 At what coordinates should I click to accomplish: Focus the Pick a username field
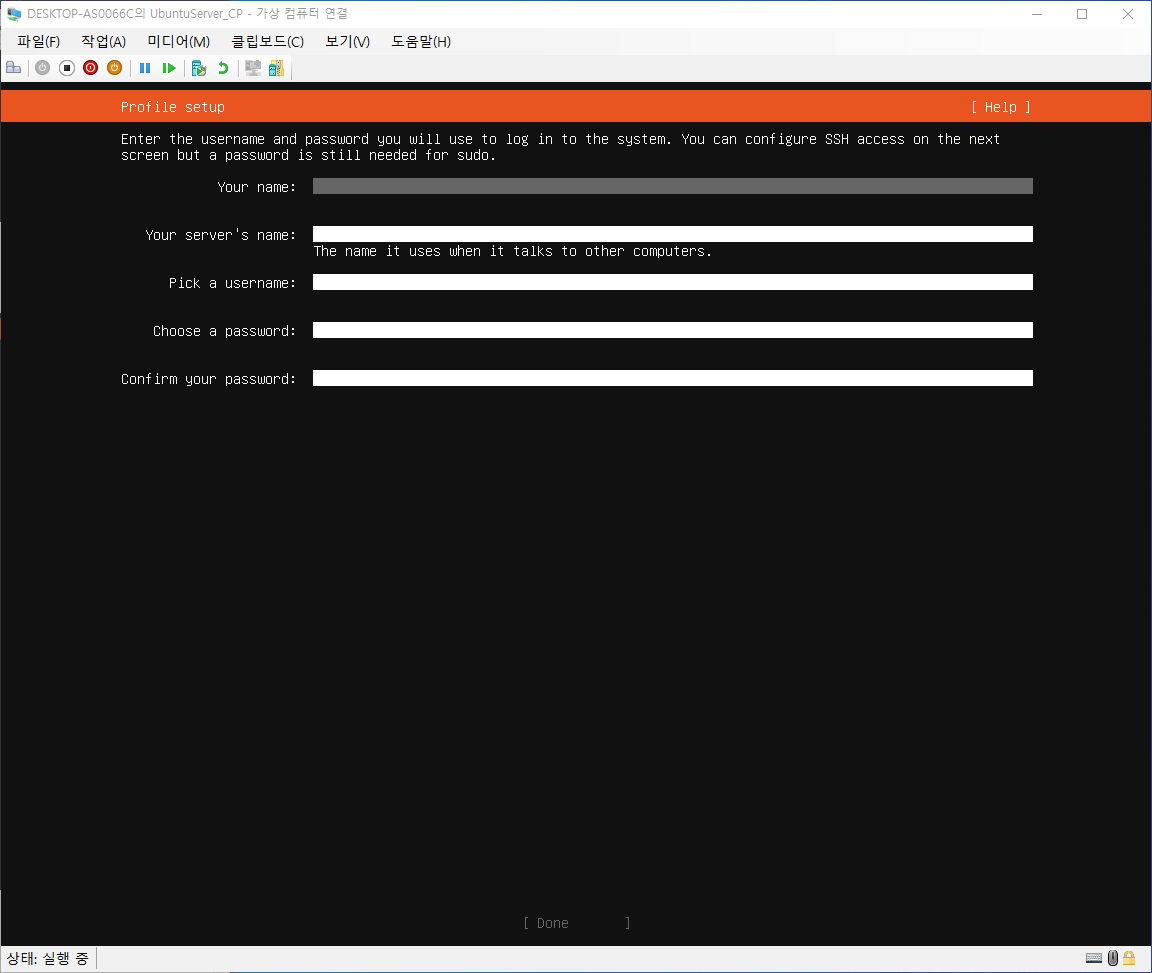point(673,282)
